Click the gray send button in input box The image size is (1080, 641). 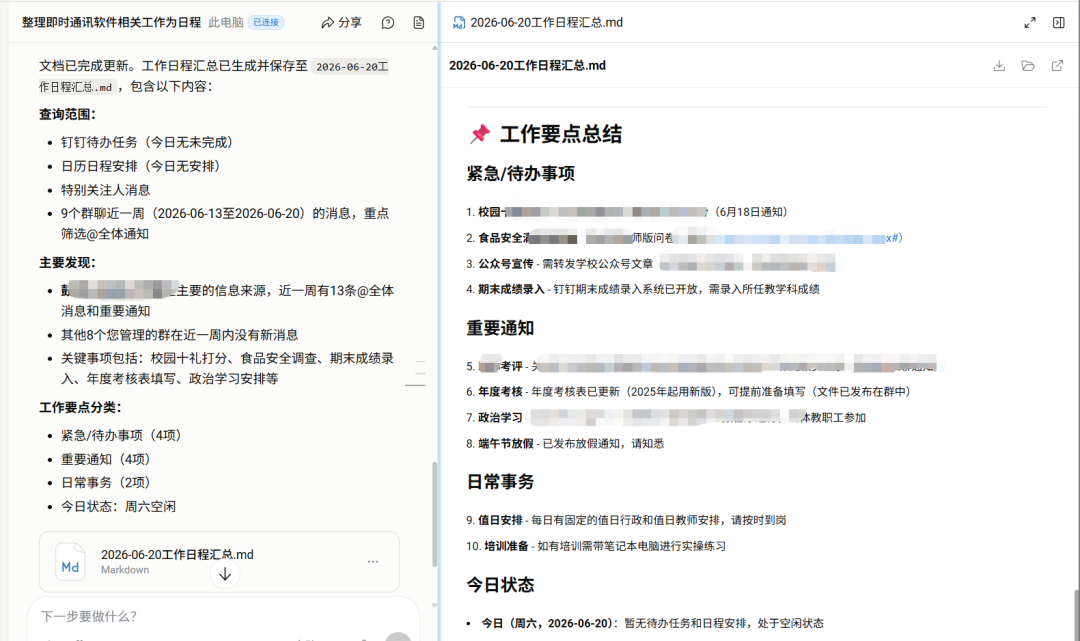[x=398, y=636]
